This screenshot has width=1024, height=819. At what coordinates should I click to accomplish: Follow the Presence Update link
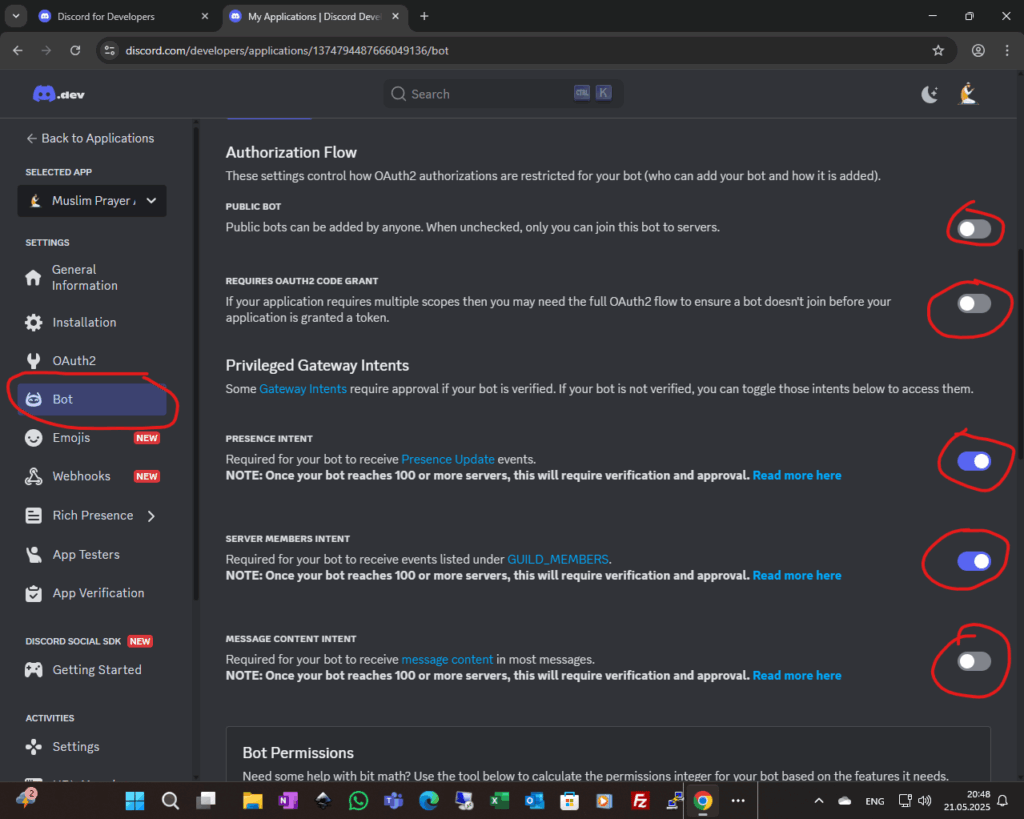pos(448,459)
